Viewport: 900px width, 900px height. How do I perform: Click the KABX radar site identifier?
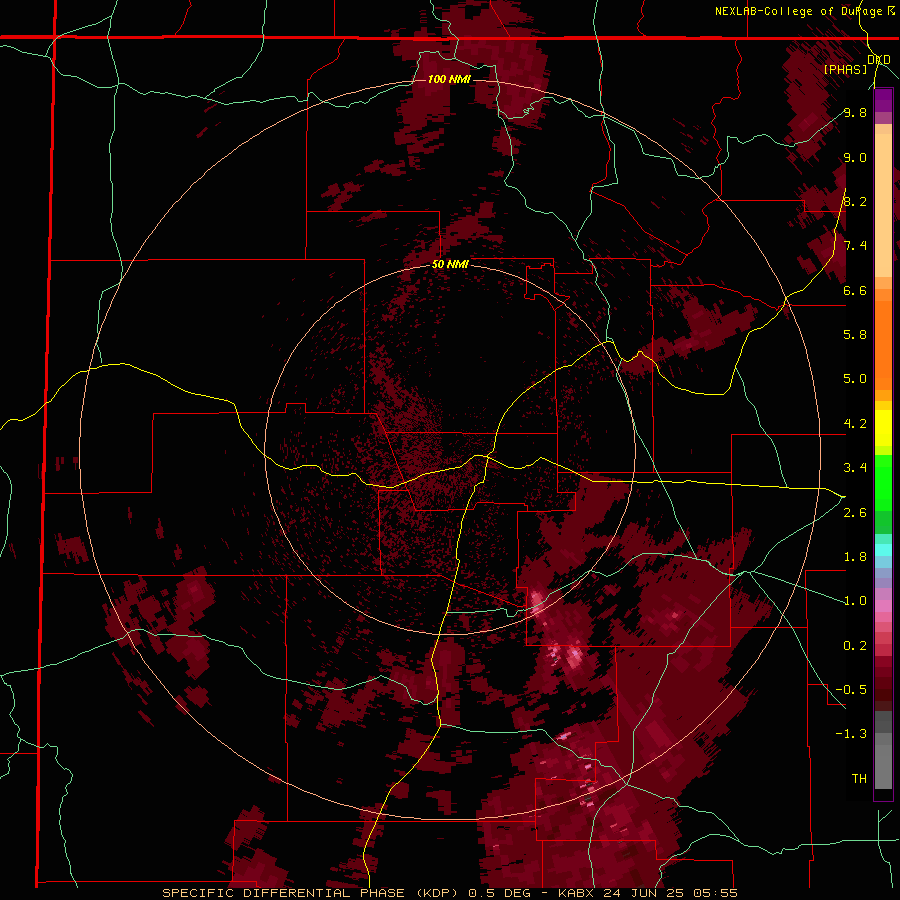577,893
